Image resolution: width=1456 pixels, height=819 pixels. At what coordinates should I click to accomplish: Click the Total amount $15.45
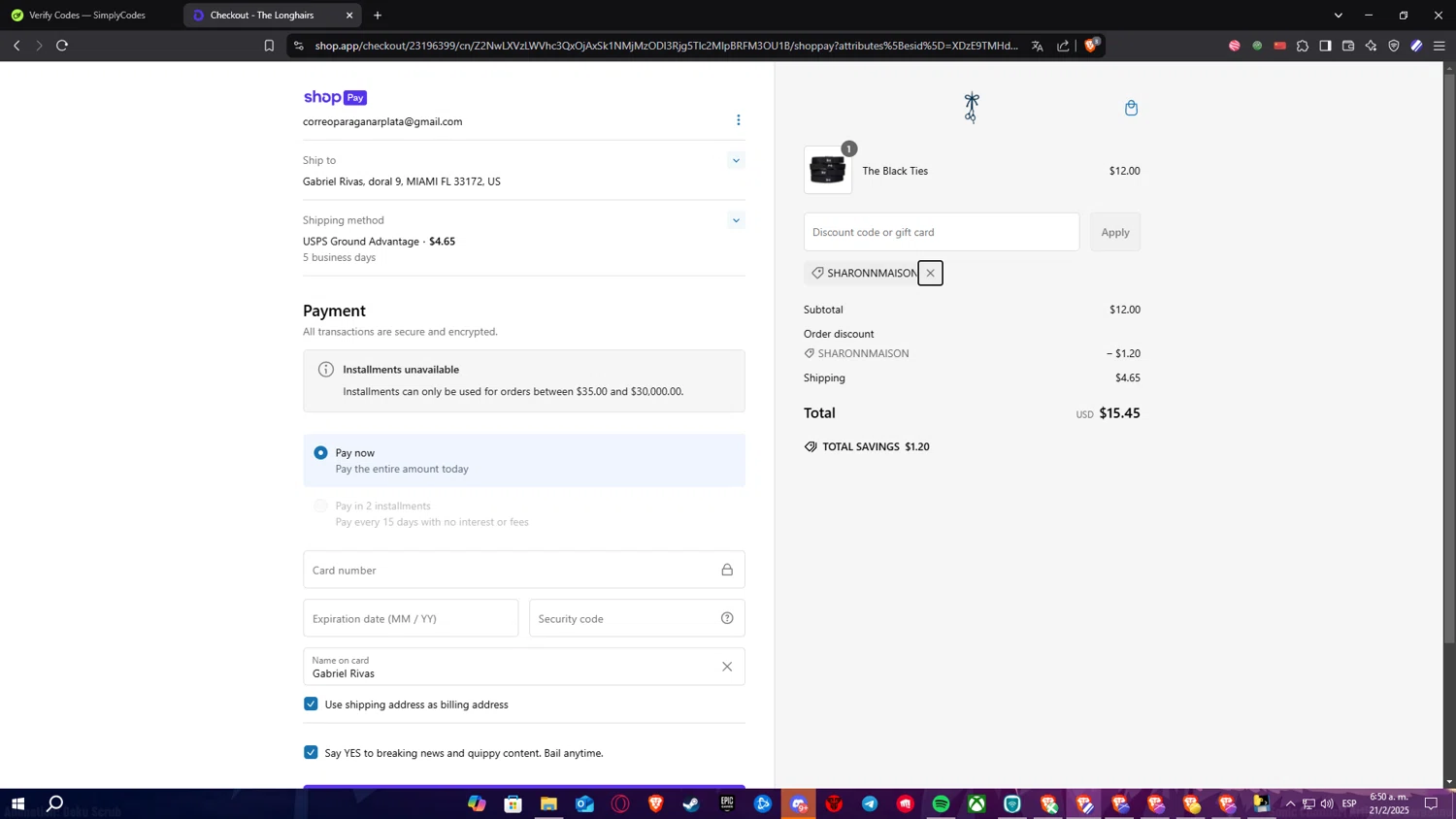coord(1119,413)
